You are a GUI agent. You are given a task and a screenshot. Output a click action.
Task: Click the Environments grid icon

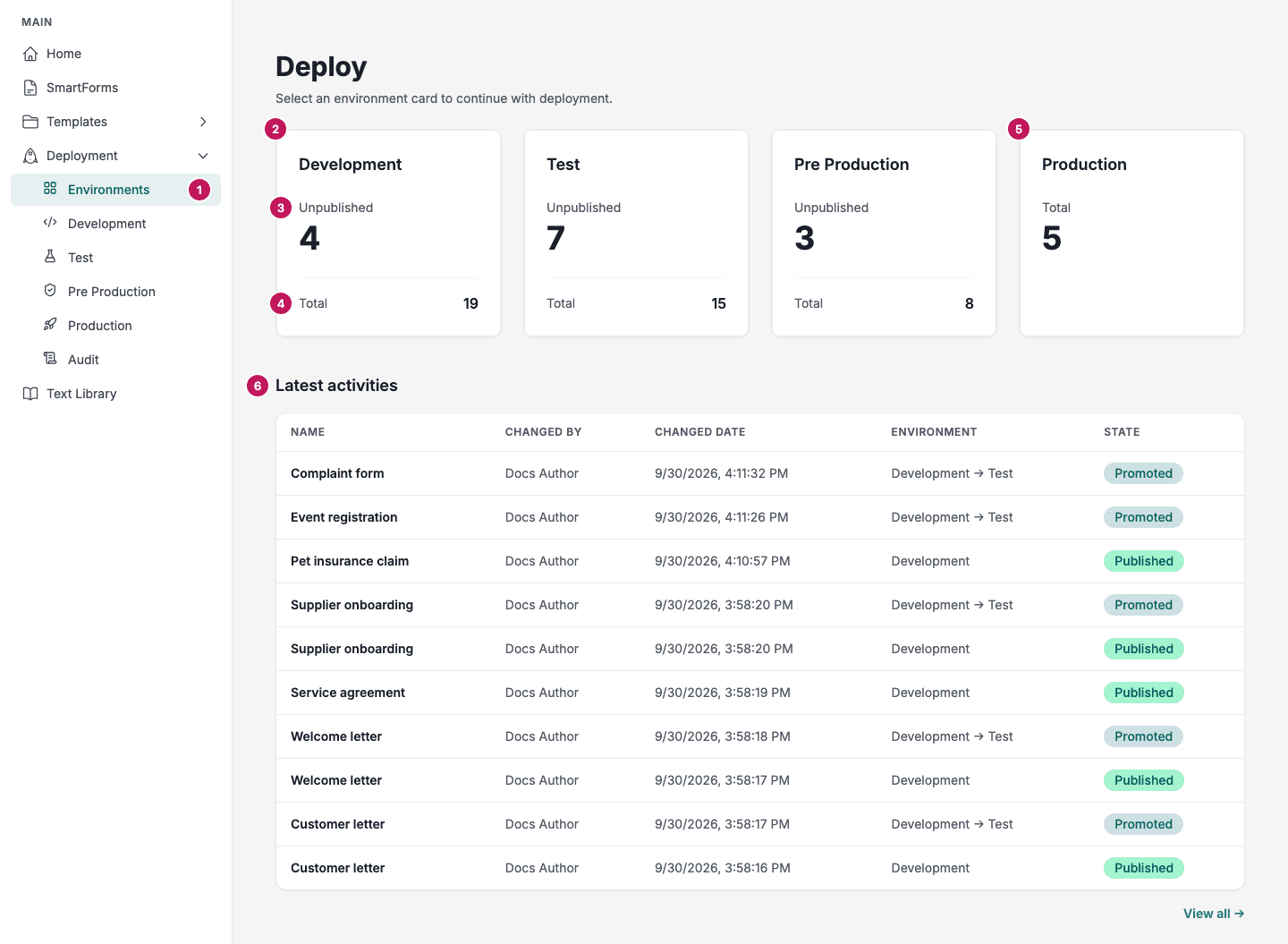click(50, 189)
